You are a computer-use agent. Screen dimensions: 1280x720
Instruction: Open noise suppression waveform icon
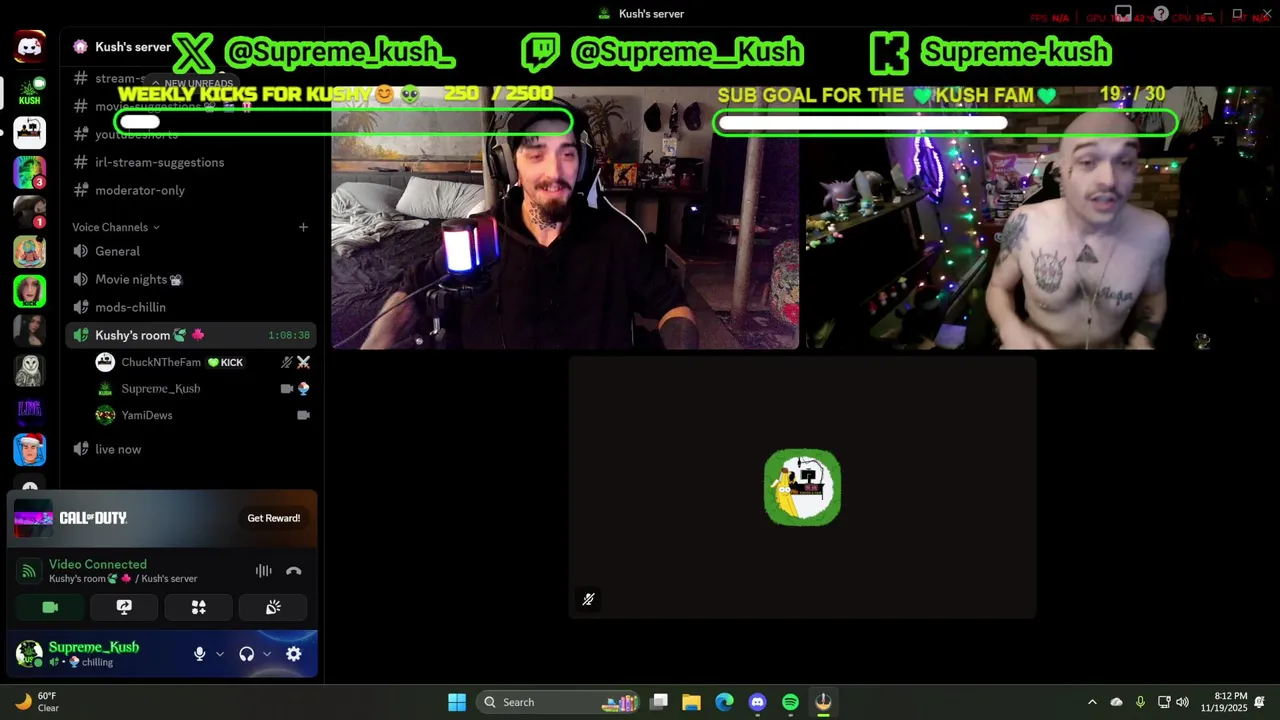click(263, 571)
